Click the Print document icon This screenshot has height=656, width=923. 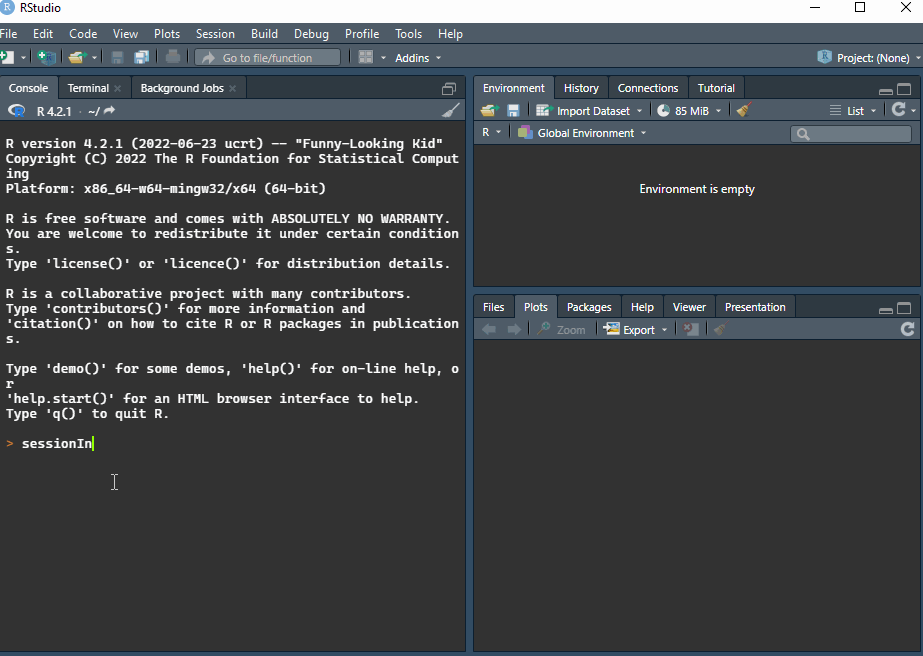[x=172, y=57]
